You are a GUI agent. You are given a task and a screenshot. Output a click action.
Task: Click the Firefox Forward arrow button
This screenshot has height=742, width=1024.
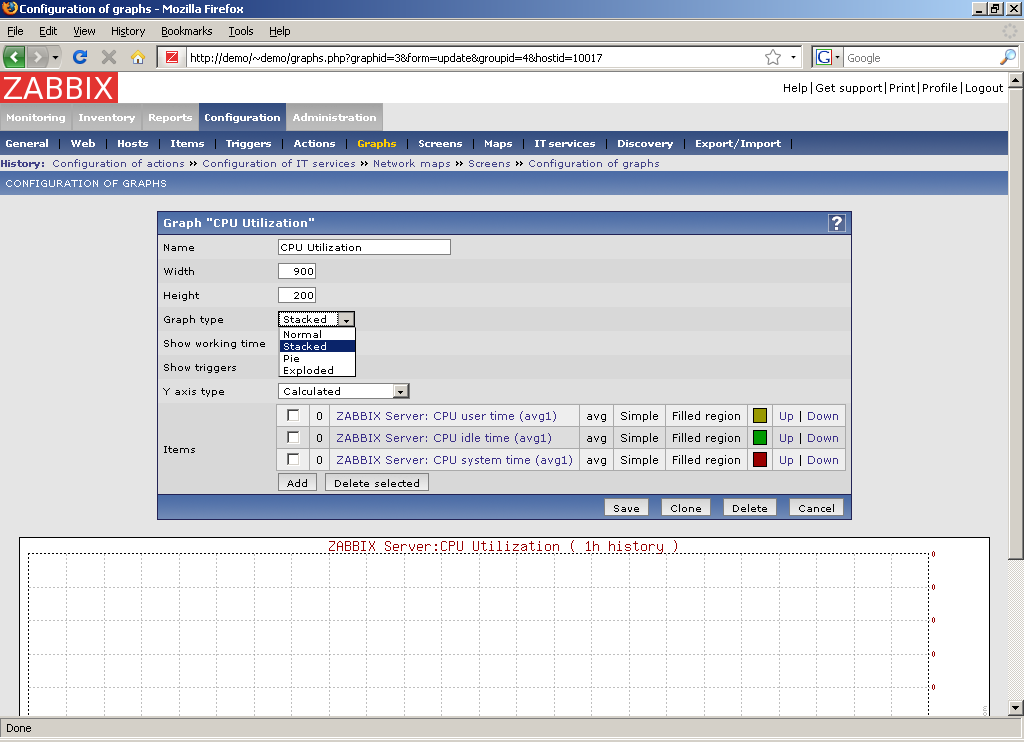click(37, 57)
